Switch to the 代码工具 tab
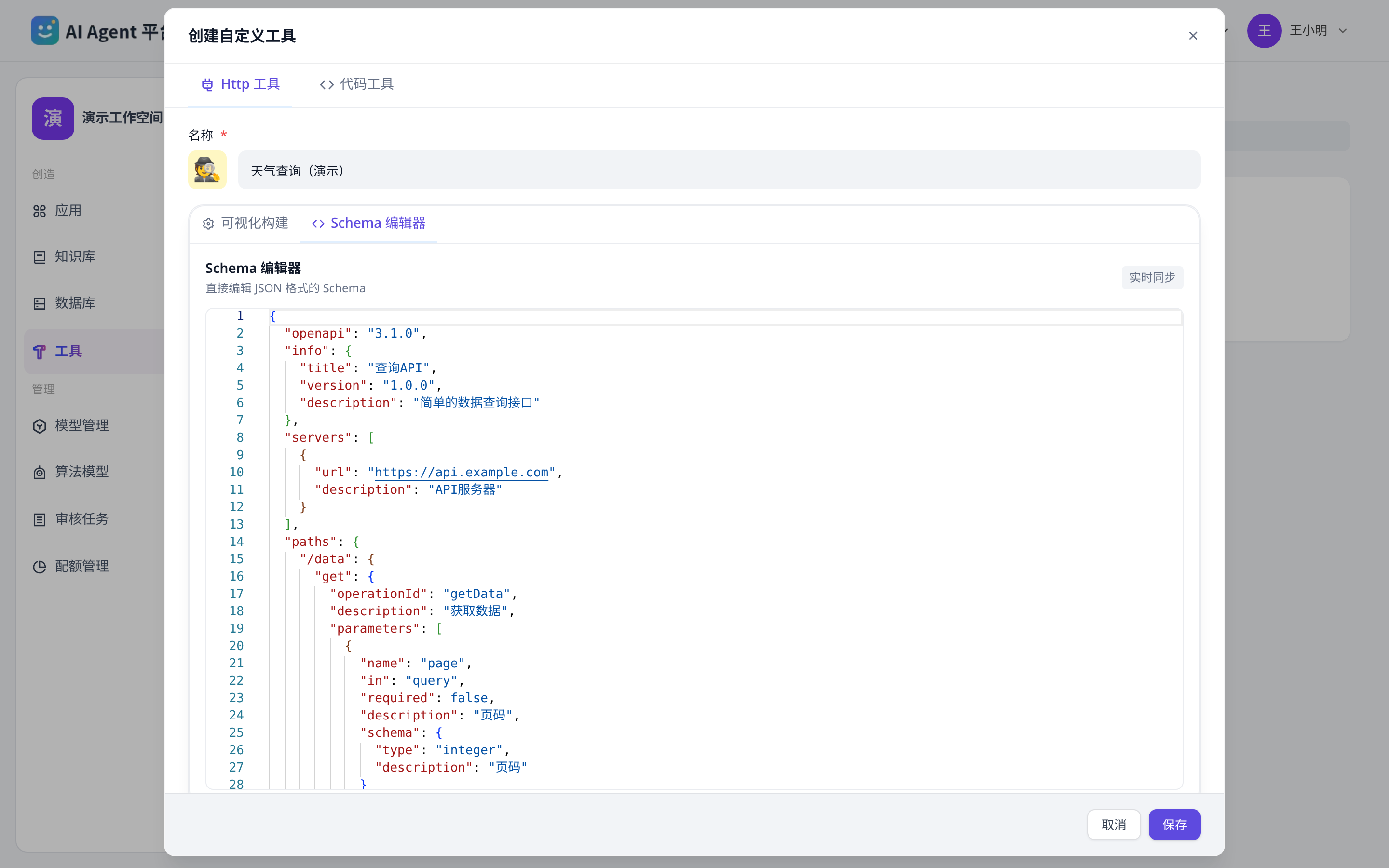This screenshot has height=868, width=1389. click(356, 84)
